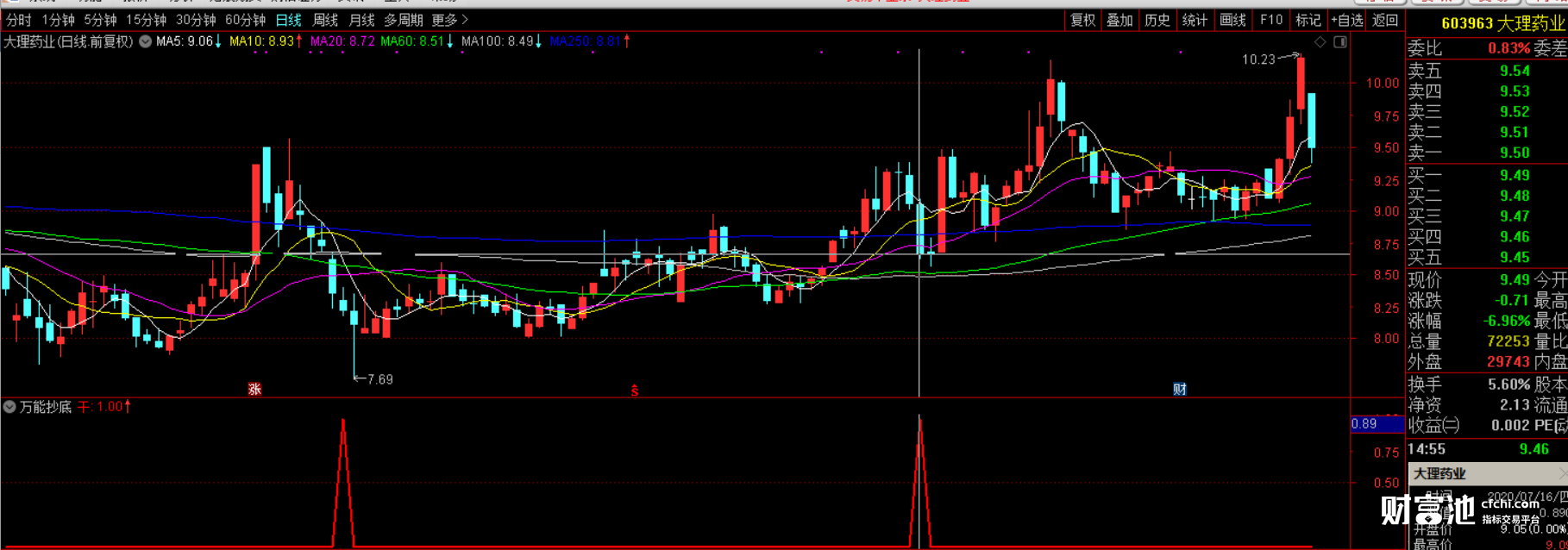Image resolution: width=1568 pixels, height=550 pixels.
Task: Switch to 周线 weekly chart tab
Action: (325, 20)
